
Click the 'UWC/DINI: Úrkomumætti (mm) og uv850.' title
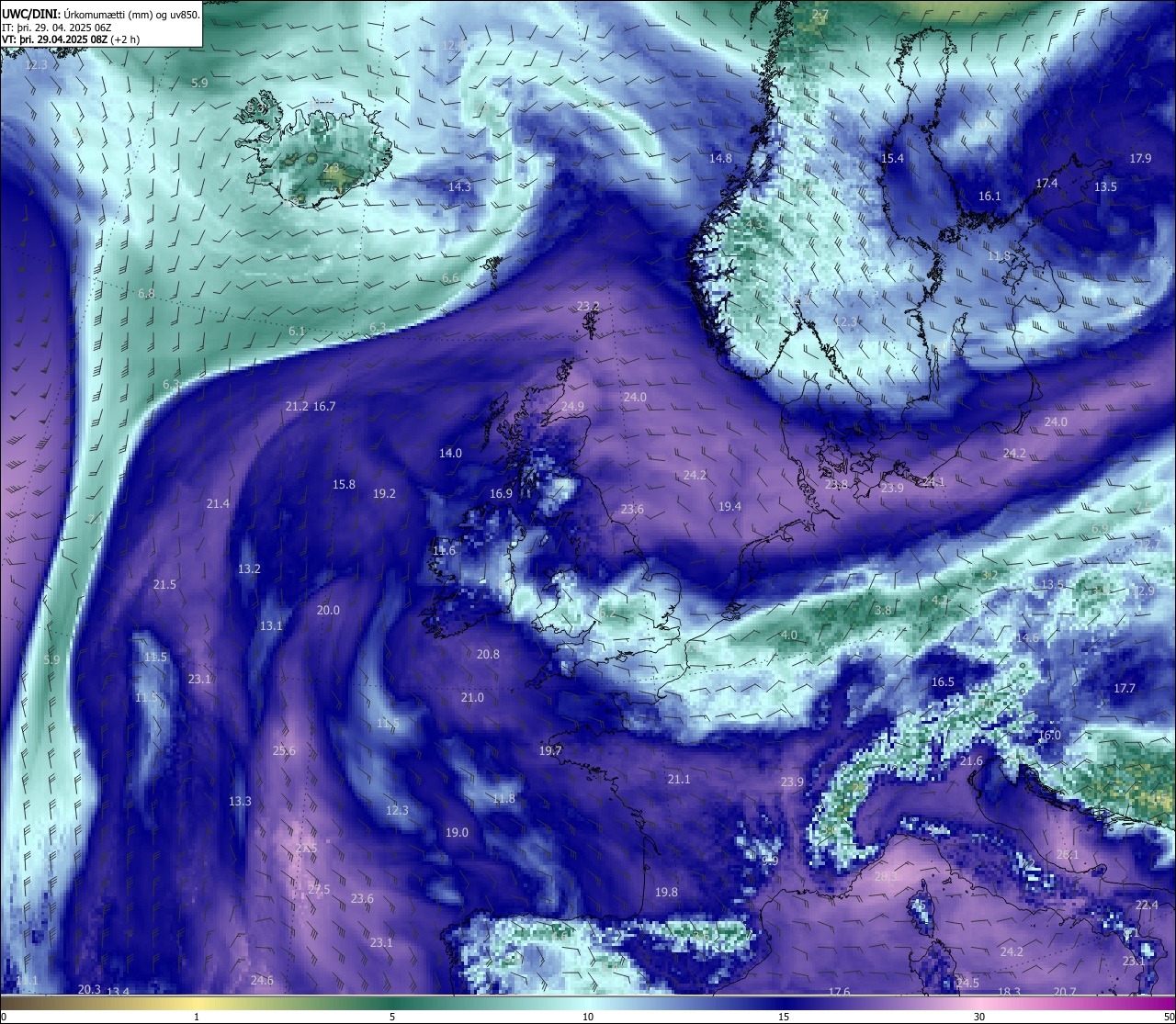click(x=101, y=14)
